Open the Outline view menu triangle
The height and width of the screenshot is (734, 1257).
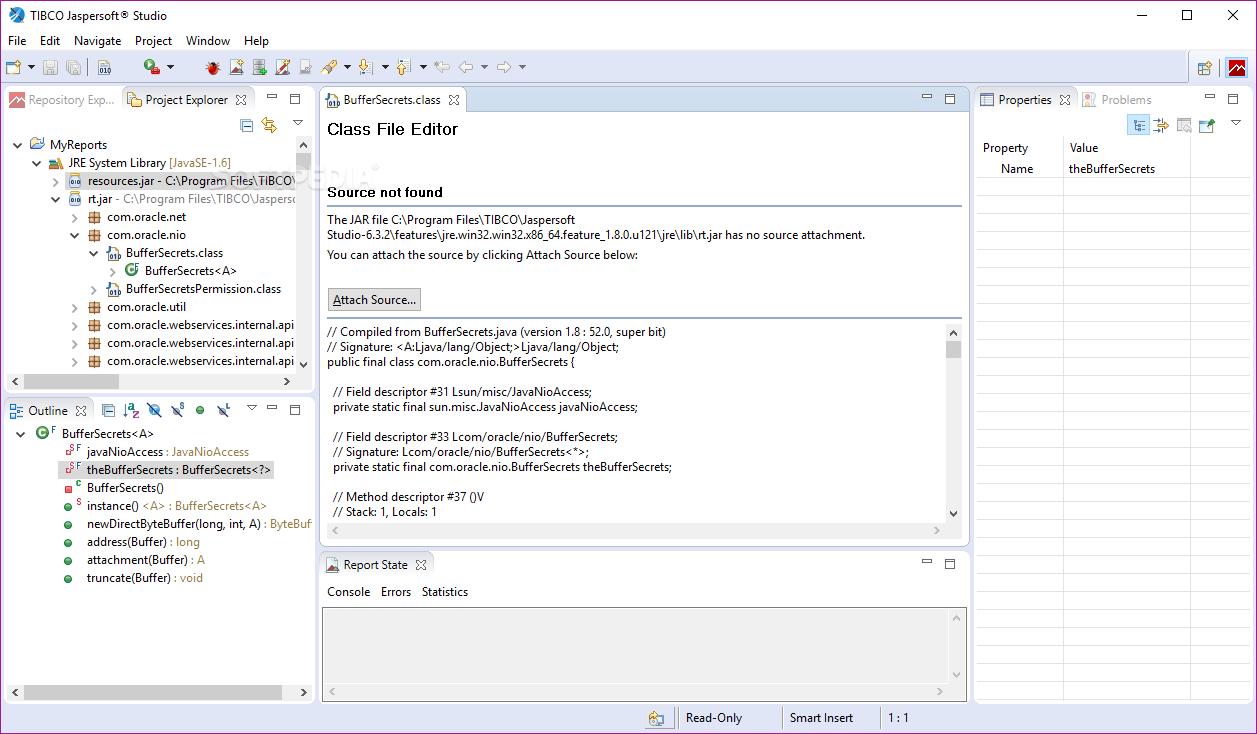pos(252,408)
